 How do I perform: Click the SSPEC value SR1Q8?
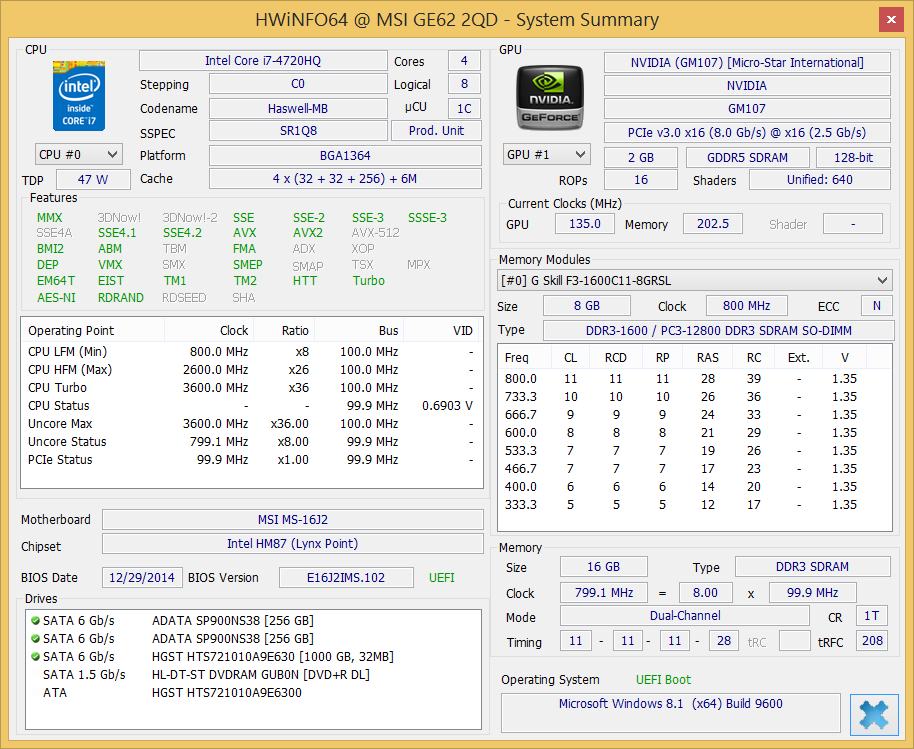298,131
